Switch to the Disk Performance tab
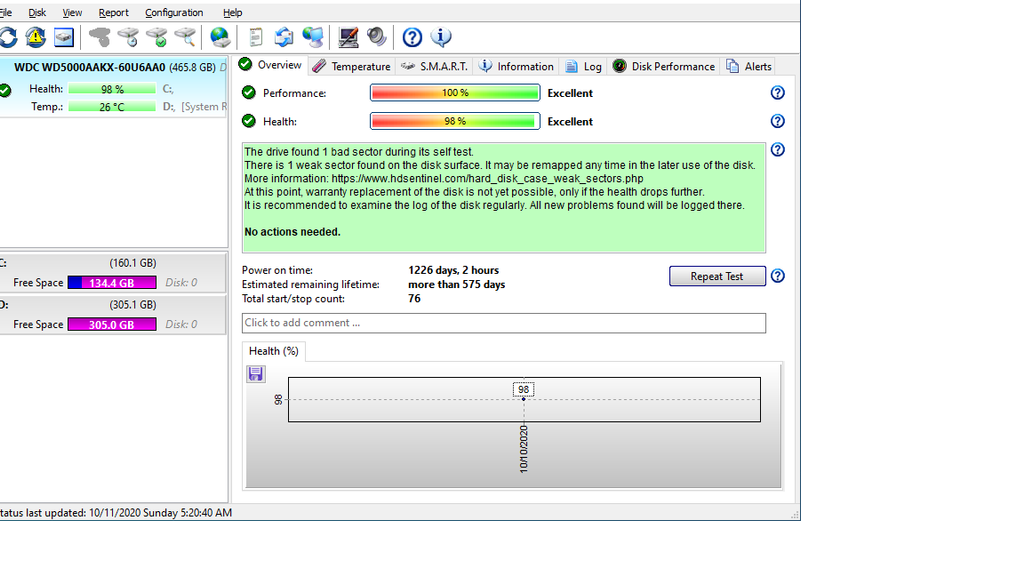The width and height of the screenshot is (1024, 576). coord(664,67)
